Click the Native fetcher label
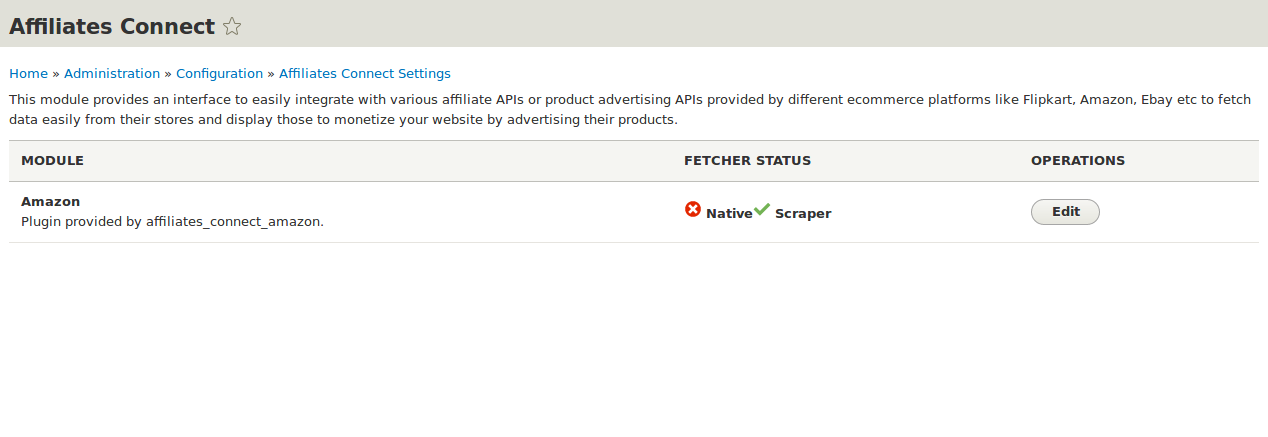The height and width of the screenshot is (437, 1268). [728, 213]
